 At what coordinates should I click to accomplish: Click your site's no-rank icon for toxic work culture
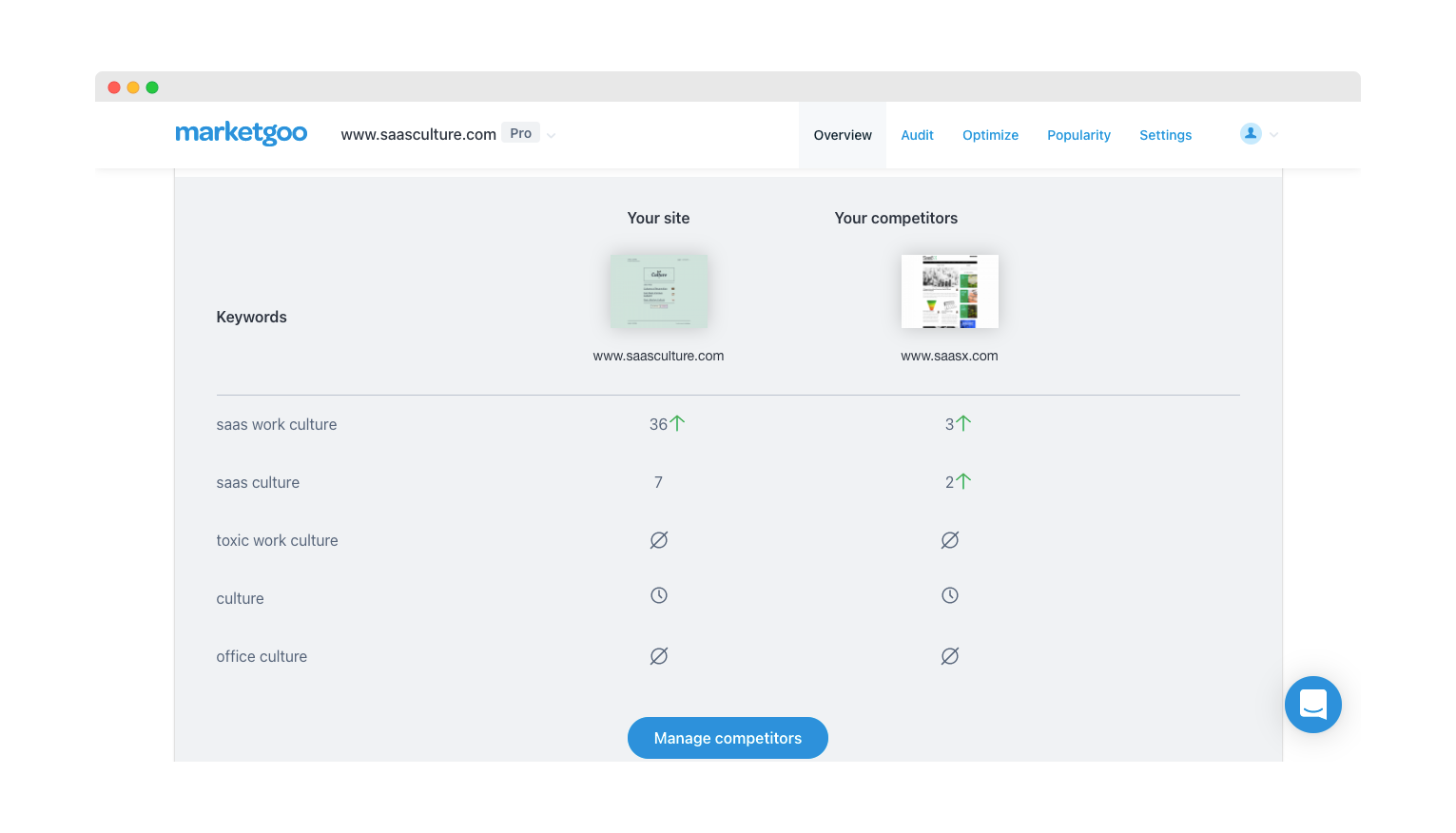[659, 540]
